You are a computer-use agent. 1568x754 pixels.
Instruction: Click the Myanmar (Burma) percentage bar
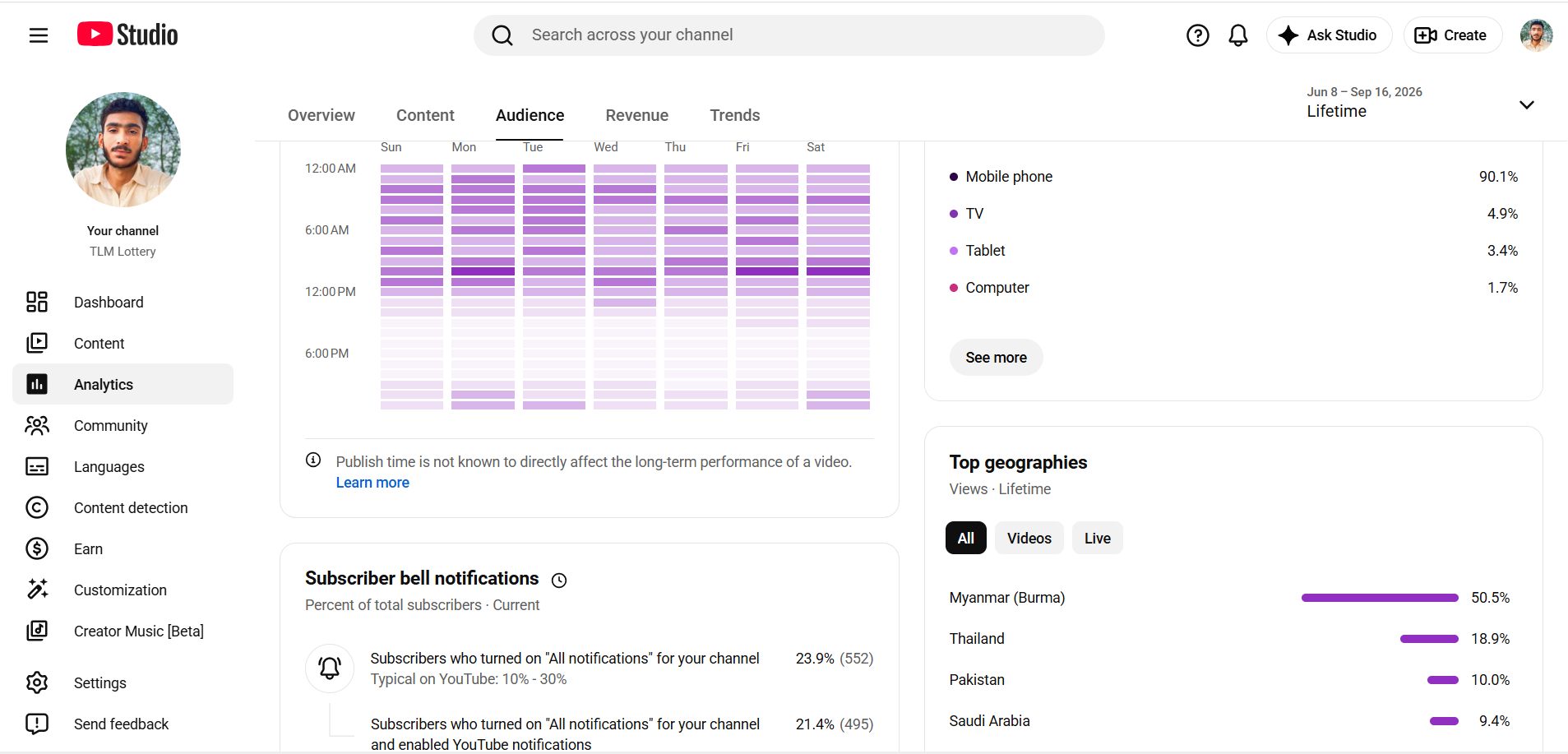[x=1380, y=598]
